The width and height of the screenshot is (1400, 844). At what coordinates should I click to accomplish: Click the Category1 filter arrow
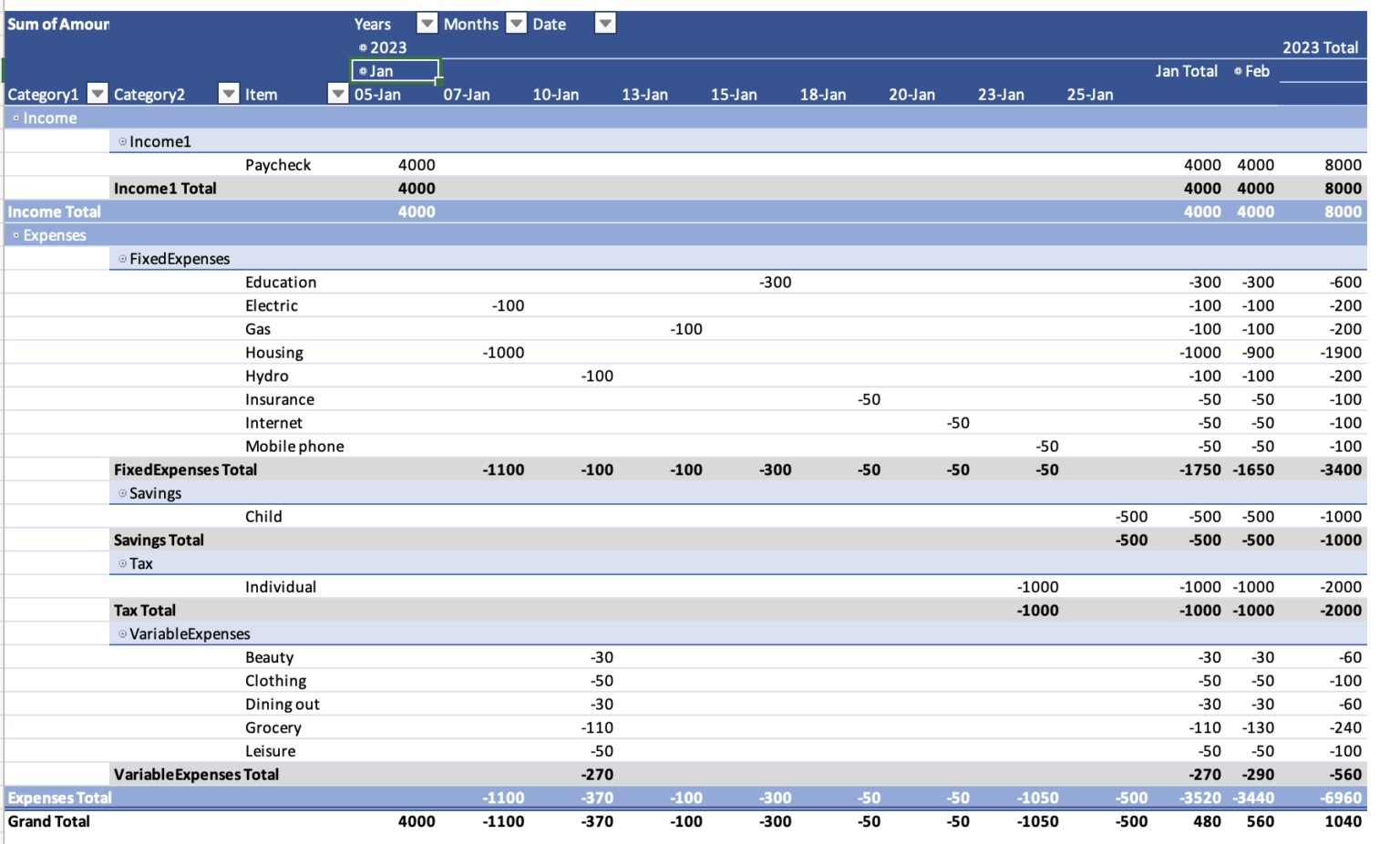coord(97,93)
